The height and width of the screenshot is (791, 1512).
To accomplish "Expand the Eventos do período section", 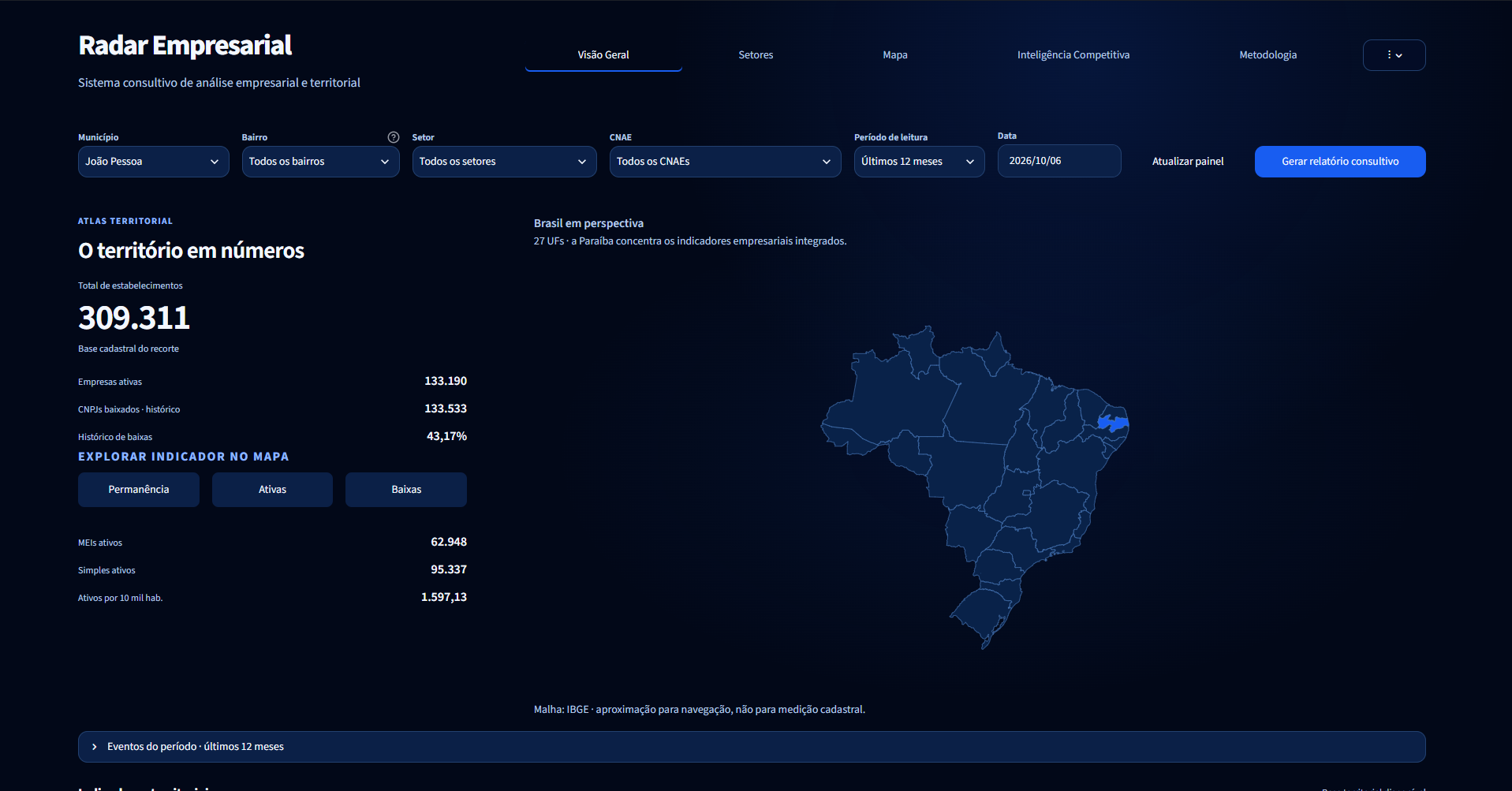I will (x=752, y=747).
